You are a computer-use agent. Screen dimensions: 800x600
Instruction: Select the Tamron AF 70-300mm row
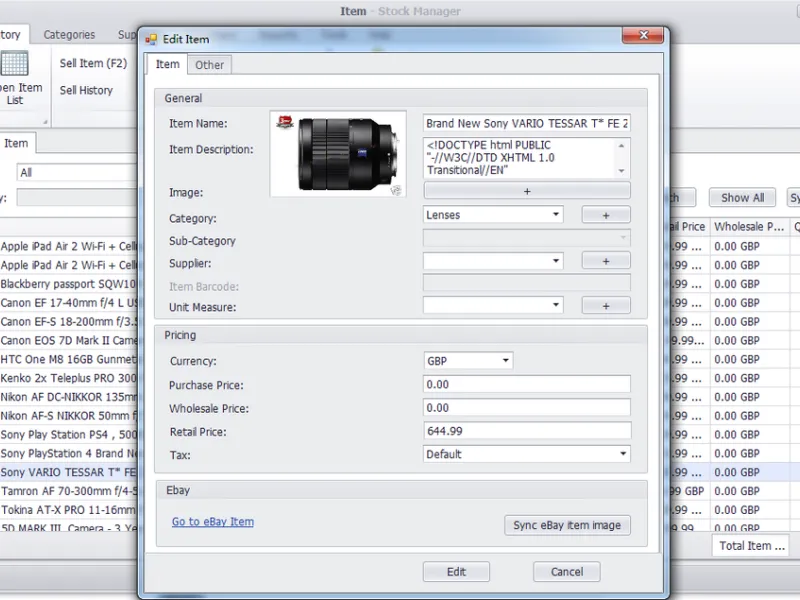pyautogui.click(x=68, y=491)
